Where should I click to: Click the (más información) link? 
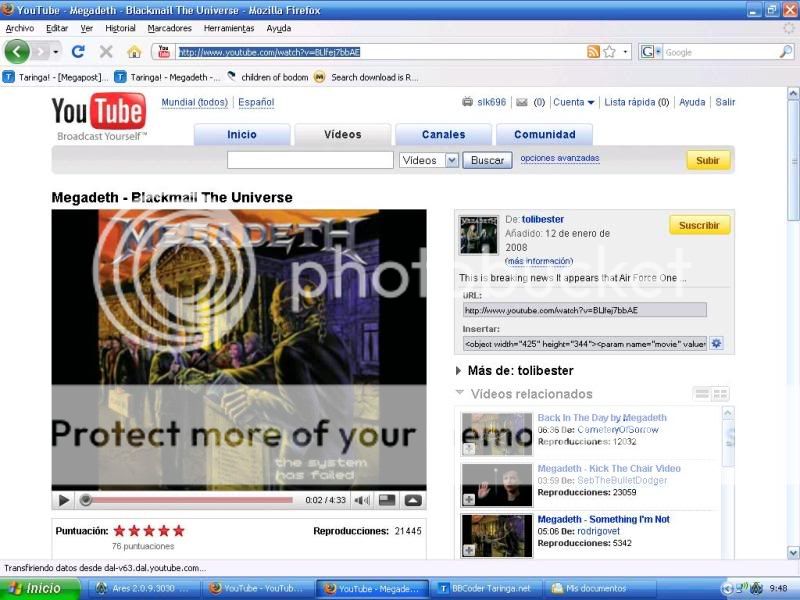[539, 261]
